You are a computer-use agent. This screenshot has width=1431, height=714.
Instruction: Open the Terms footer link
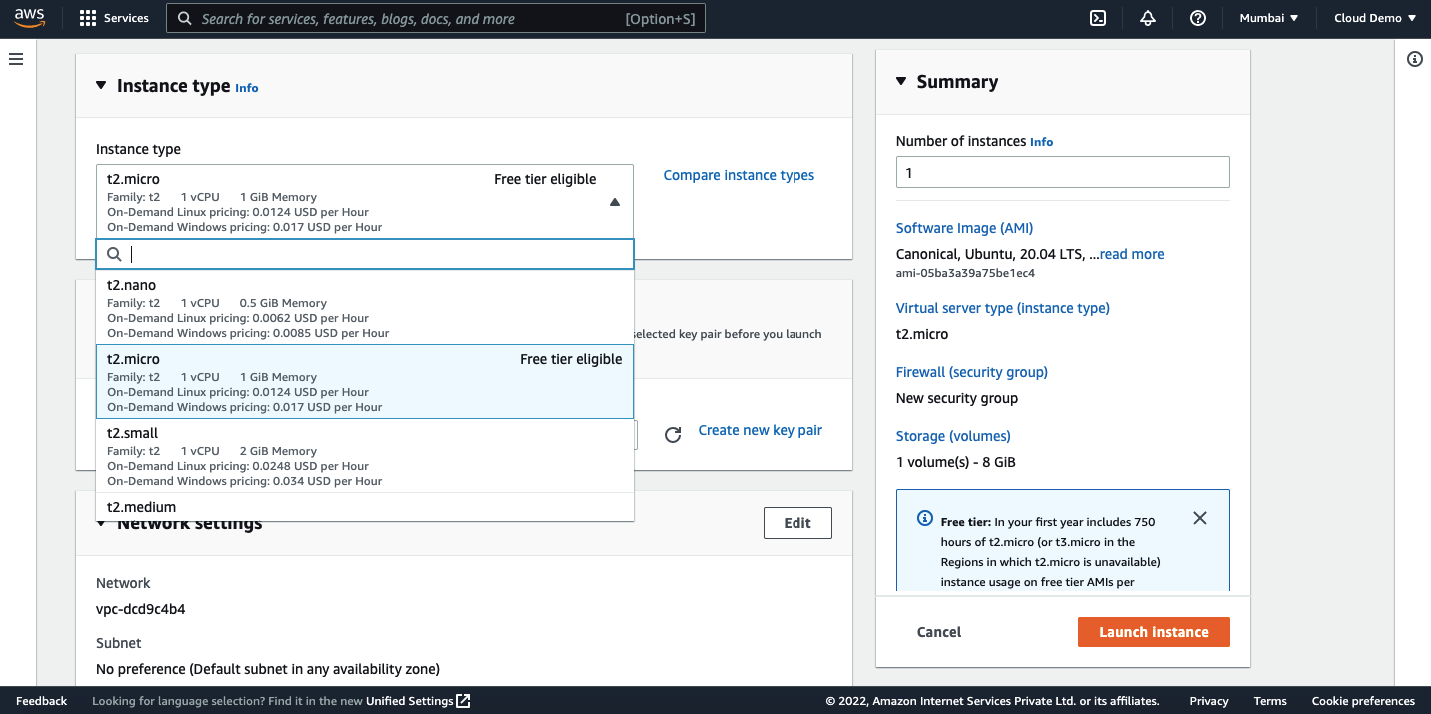click(1270, 701)
